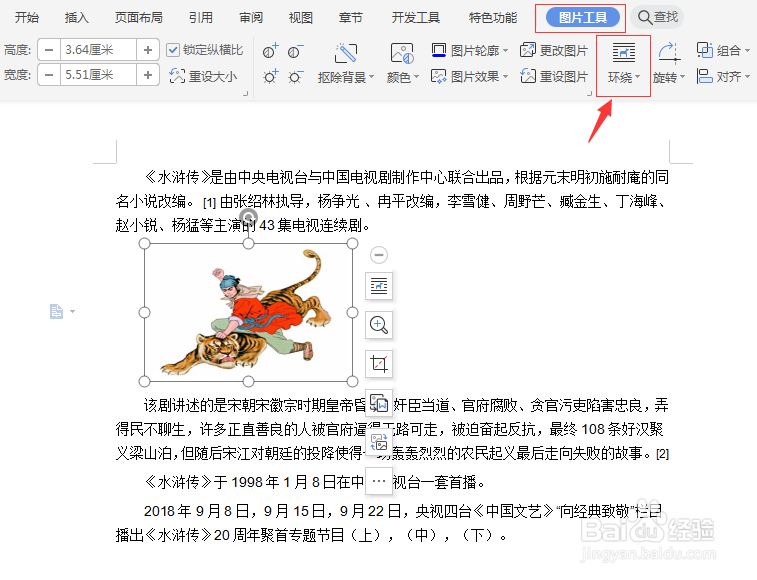Click the height field showing 3.64厘米

pos(98,50)
